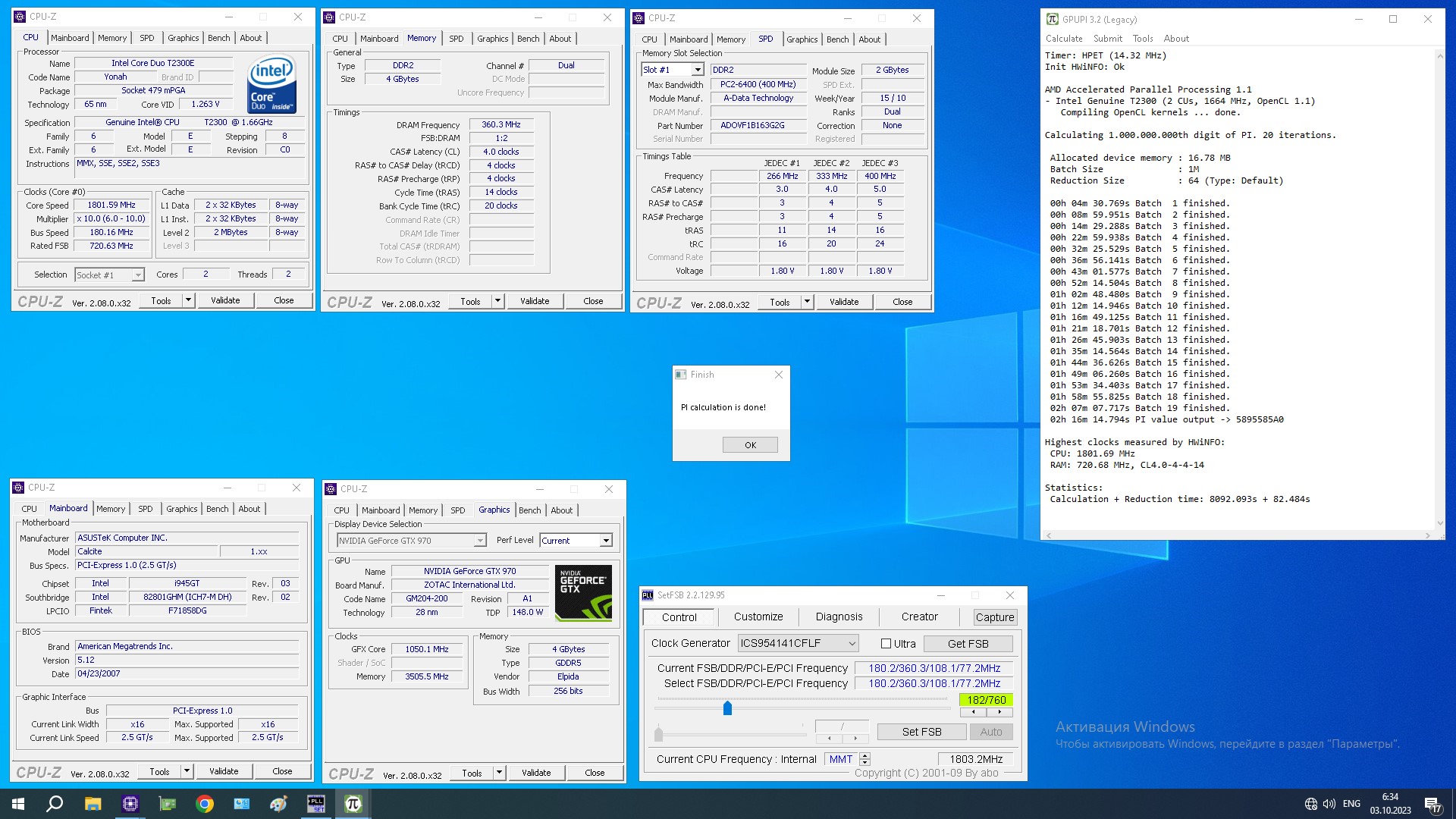Viewport: 1456px width, 819px height.
Task: Click the network globe tray icon
Action: tap(1311, 804)
